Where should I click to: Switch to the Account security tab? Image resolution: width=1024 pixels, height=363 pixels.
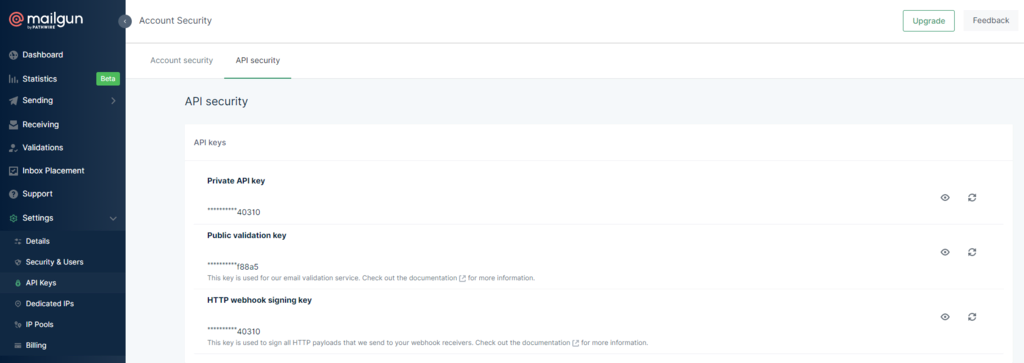pyautogui.click(x=182, y=60)
